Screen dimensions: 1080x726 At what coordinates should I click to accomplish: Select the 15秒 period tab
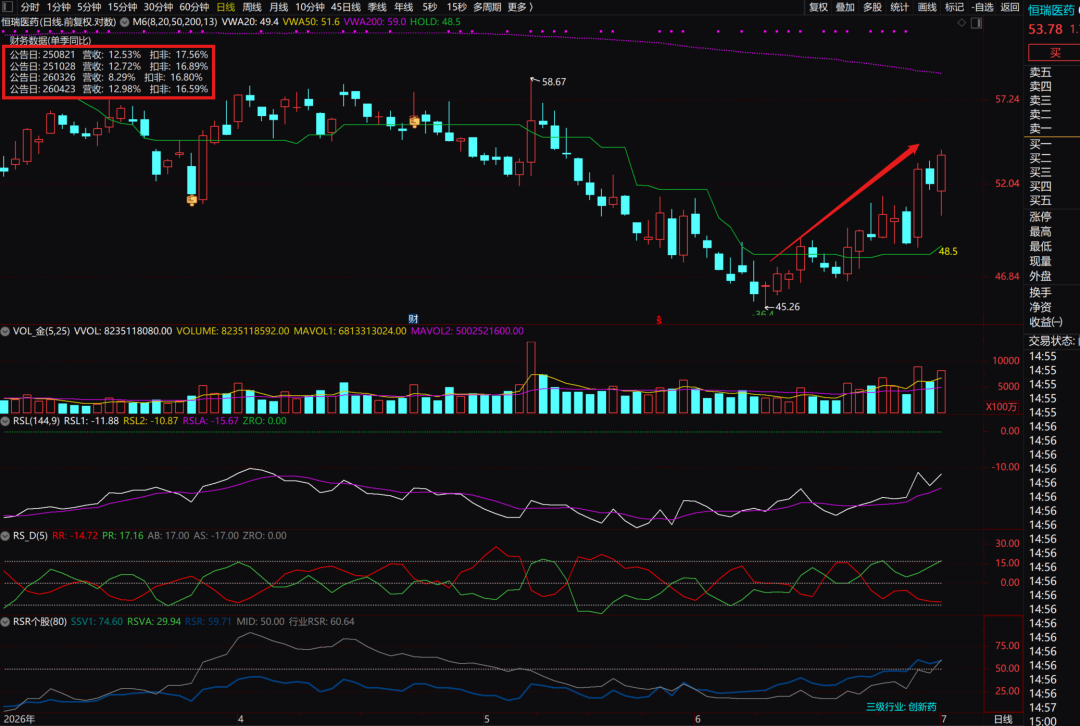tap(457, 7)
